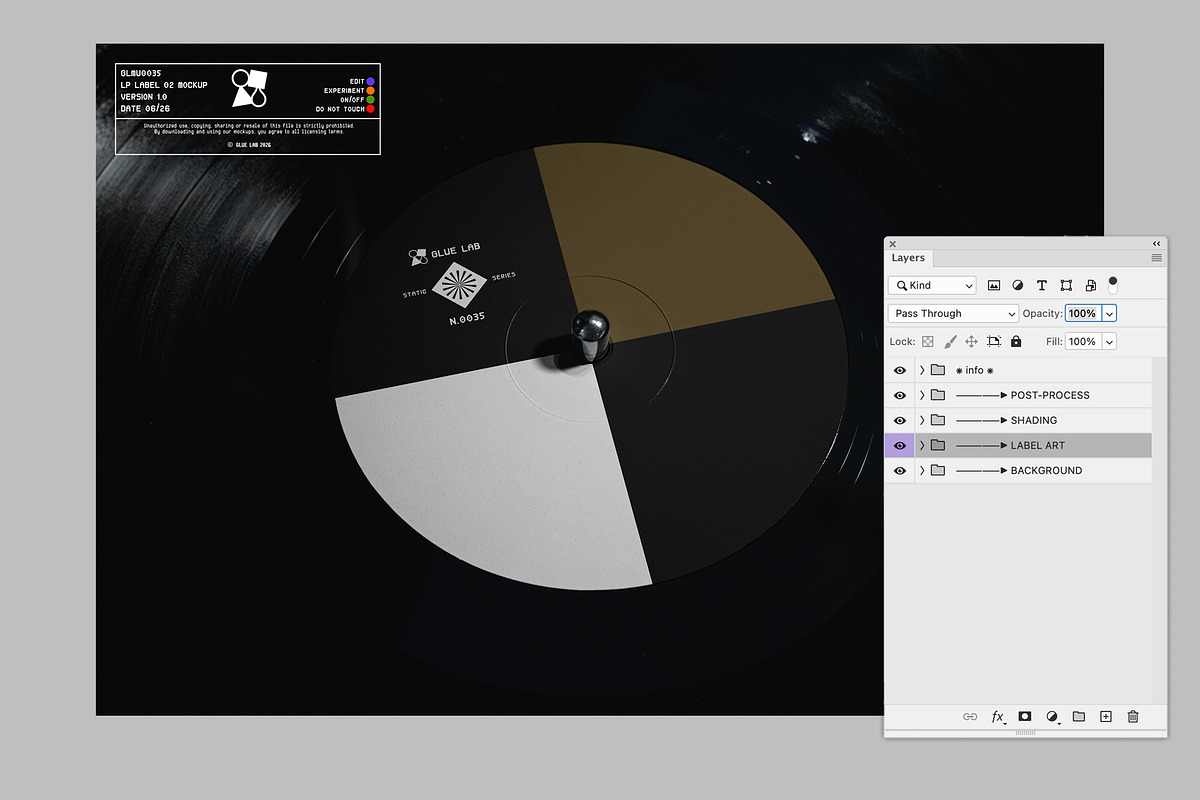
Task: Click folder icon of BACKGROUND group
Action: 938,470
